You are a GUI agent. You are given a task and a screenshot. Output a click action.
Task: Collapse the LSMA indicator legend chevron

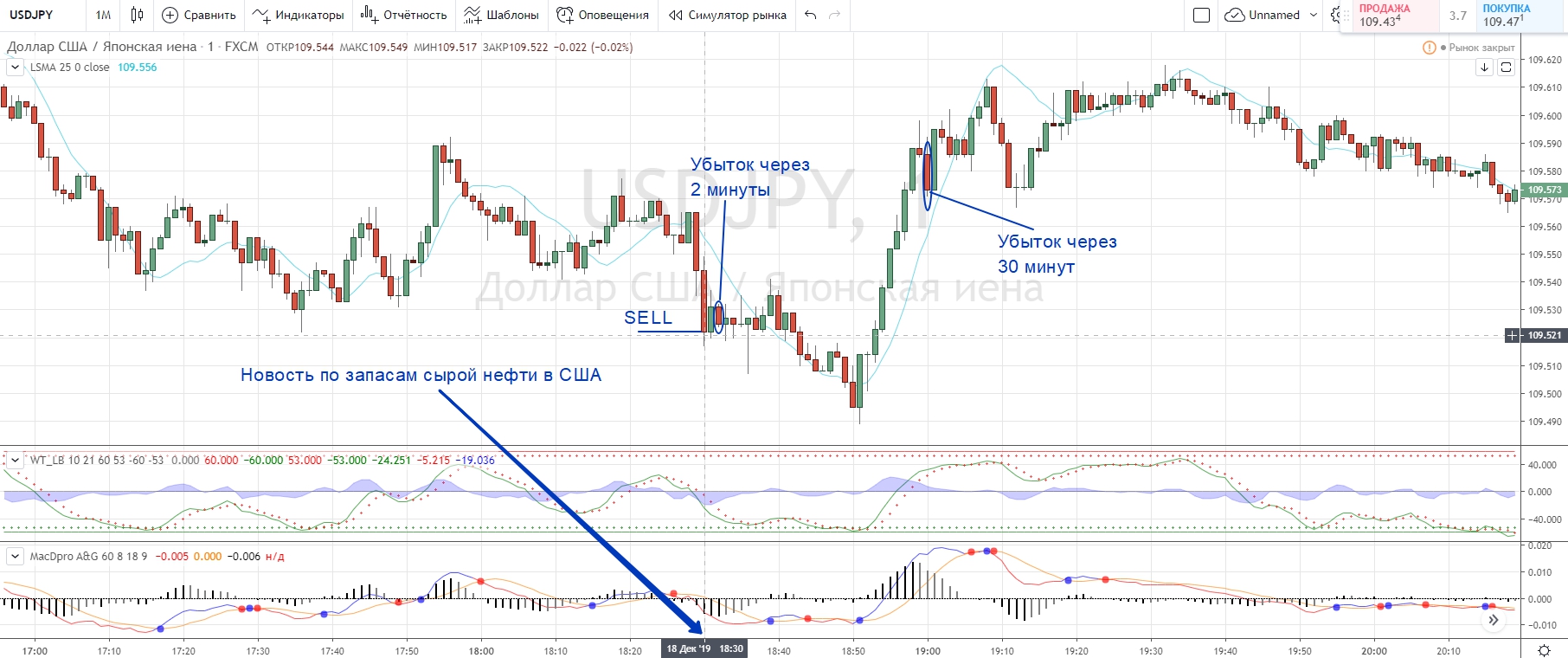pos(15,67)
